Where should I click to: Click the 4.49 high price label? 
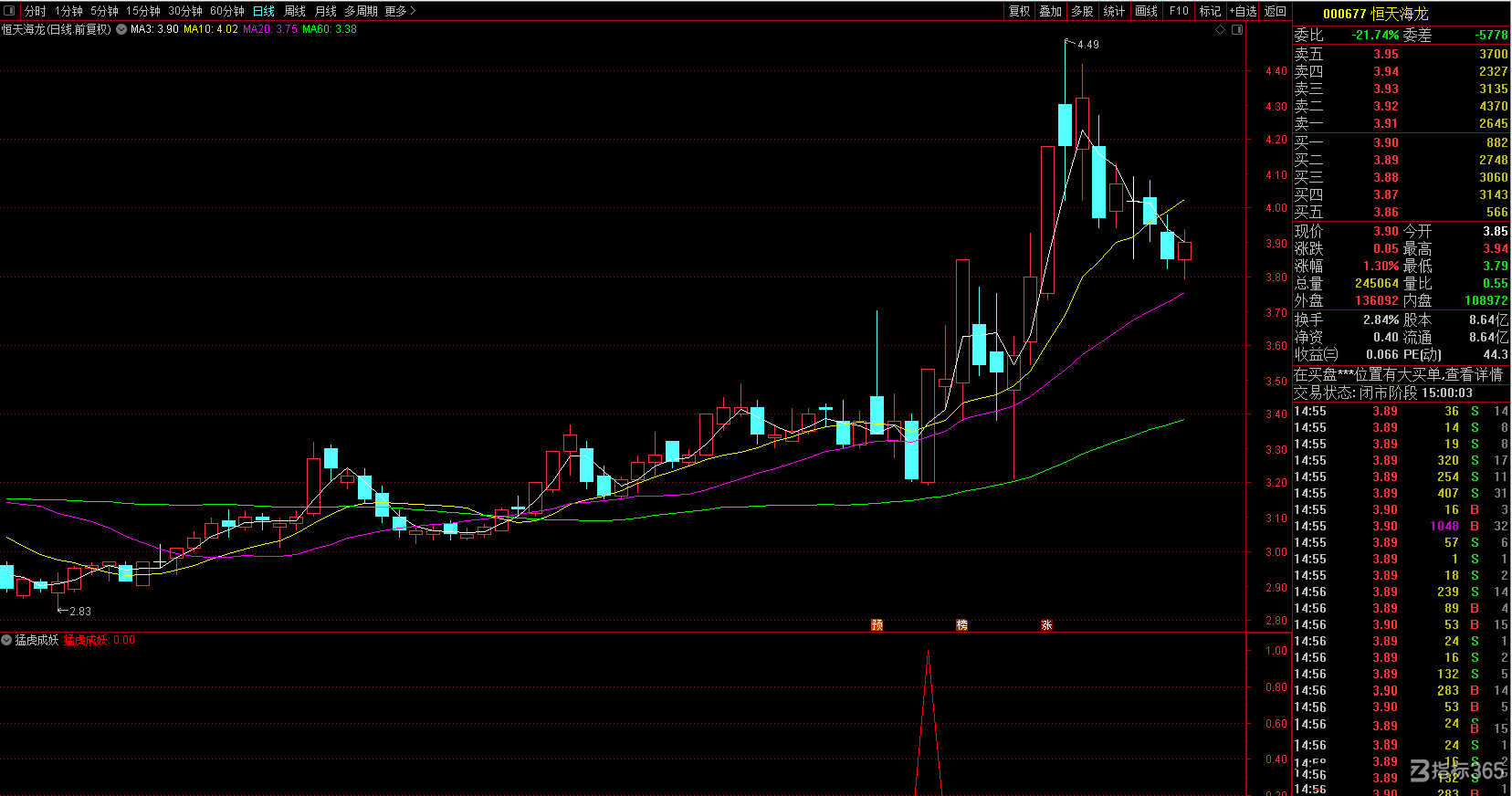click(1087, 44)
